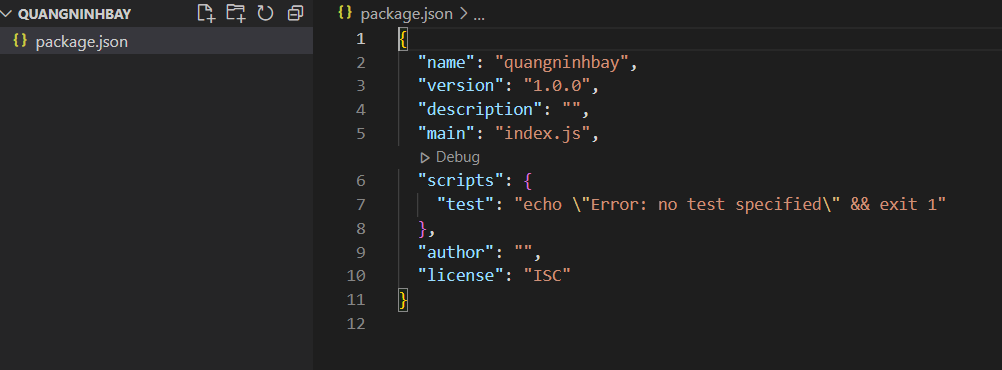Click the New File icon in explorer

tap(206, 13)
